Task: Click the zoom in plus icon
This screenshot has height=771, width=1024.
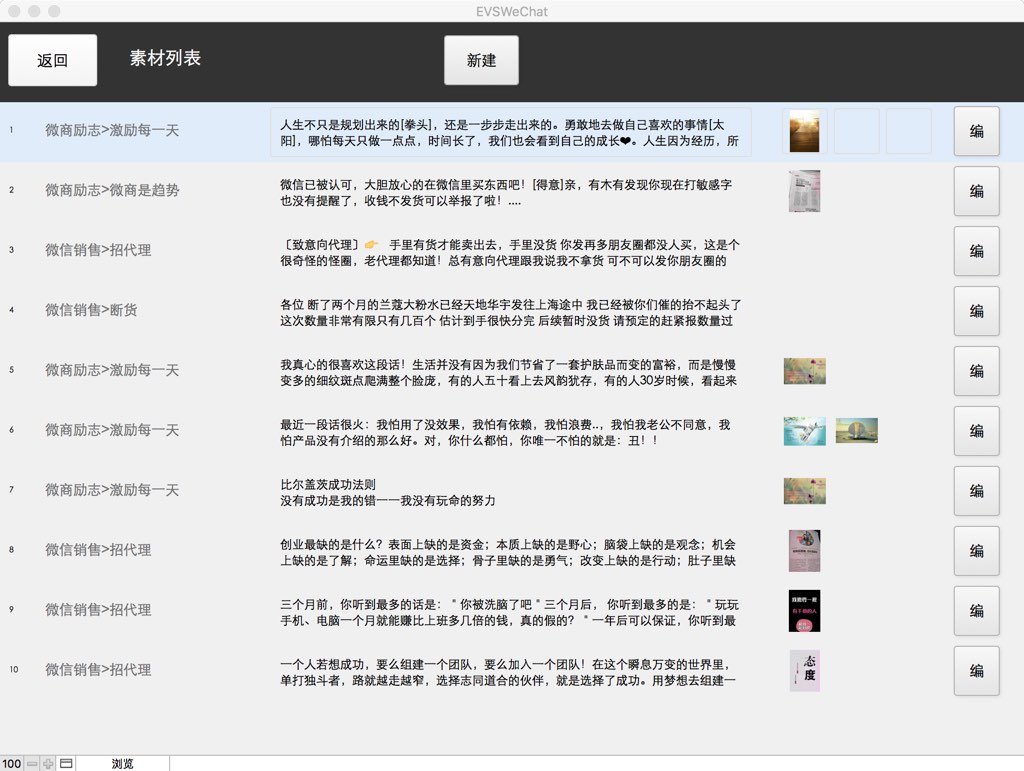Action: pyautogui.click(x=48, y=764)
